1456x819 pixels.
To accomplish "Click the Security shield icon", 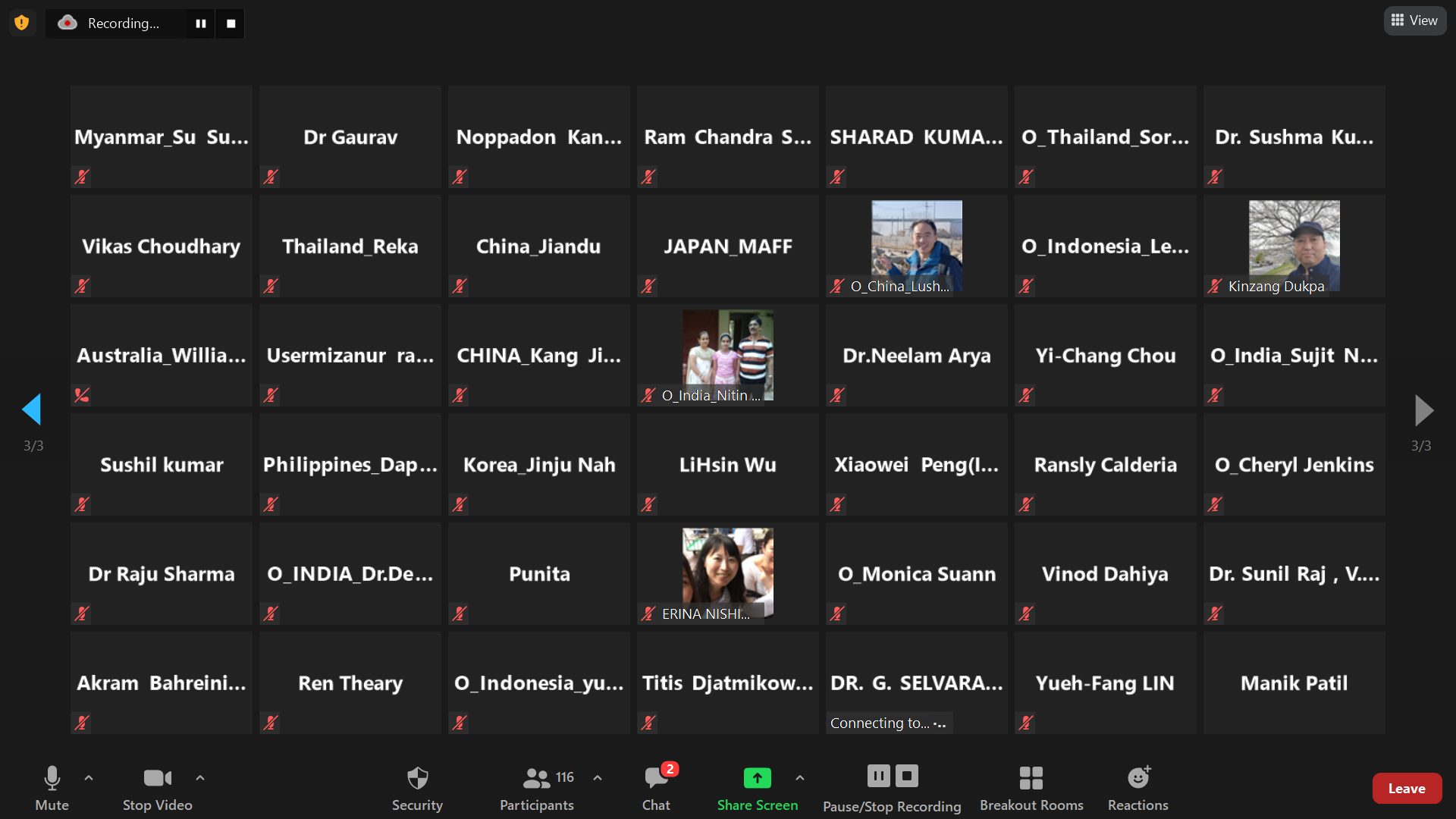I will point(417,778).
